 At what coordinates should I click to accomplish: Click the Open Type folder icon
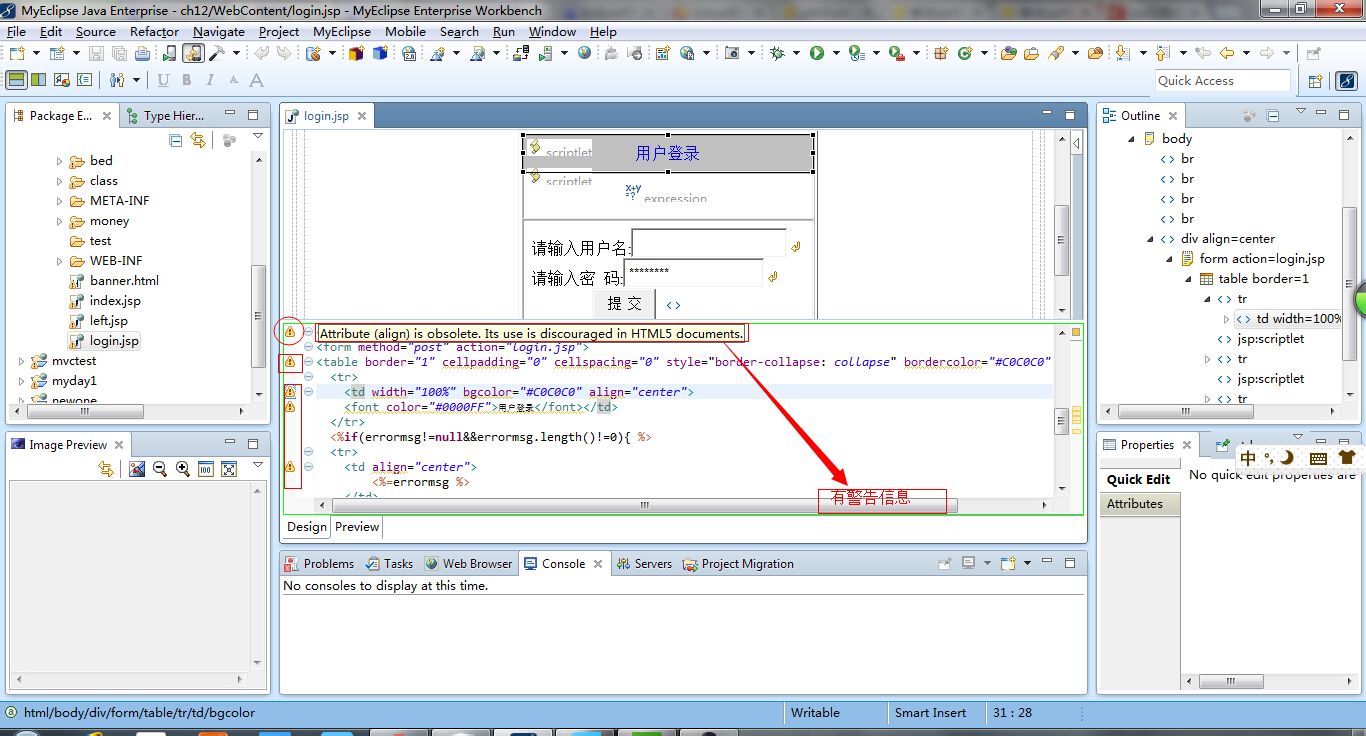1008,53
